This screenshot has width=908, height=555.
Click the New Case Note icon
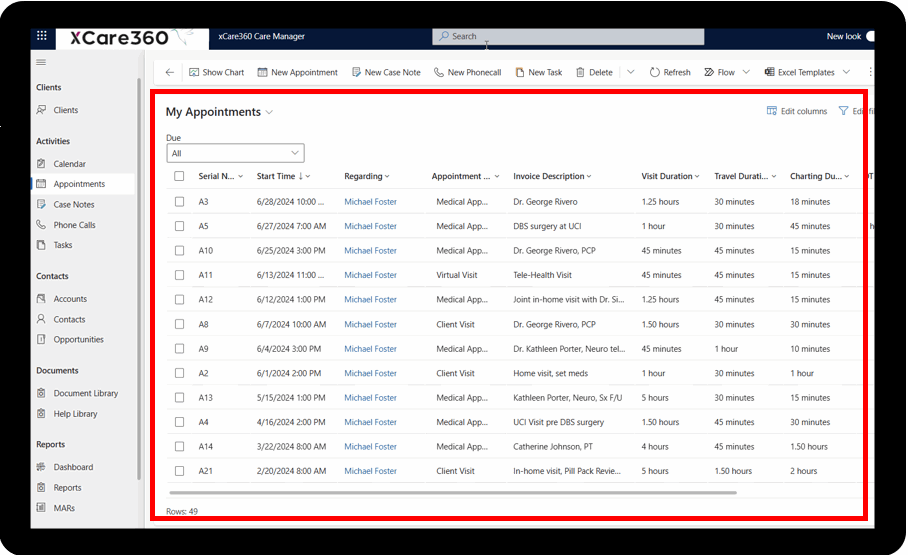click(x=356, y=72)
